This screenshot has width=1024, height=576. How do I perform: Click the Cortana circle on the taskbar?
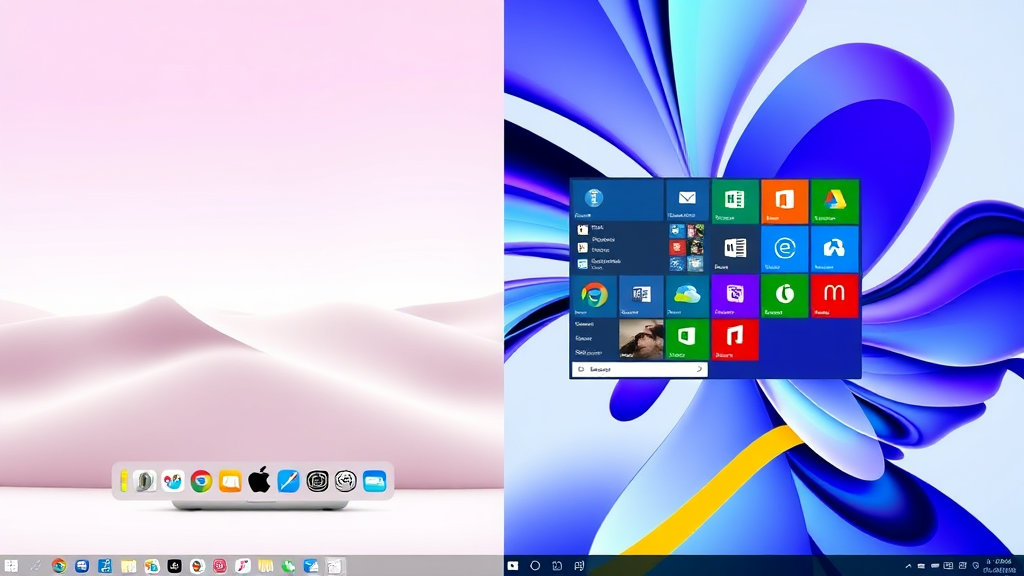click(x=535, y=566)
